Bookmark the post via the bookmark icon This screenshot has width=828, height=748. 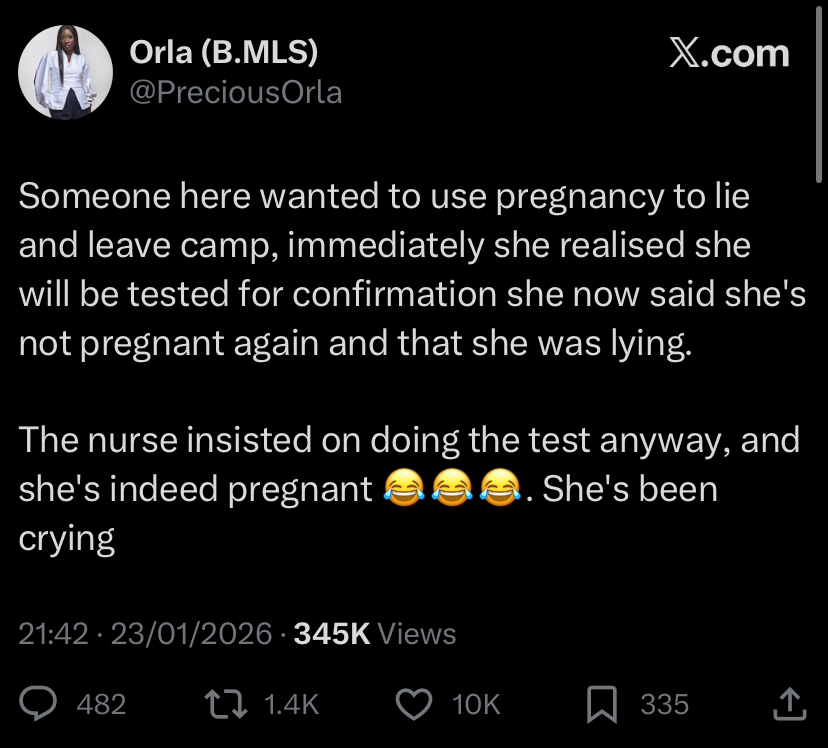pos(603,704)
